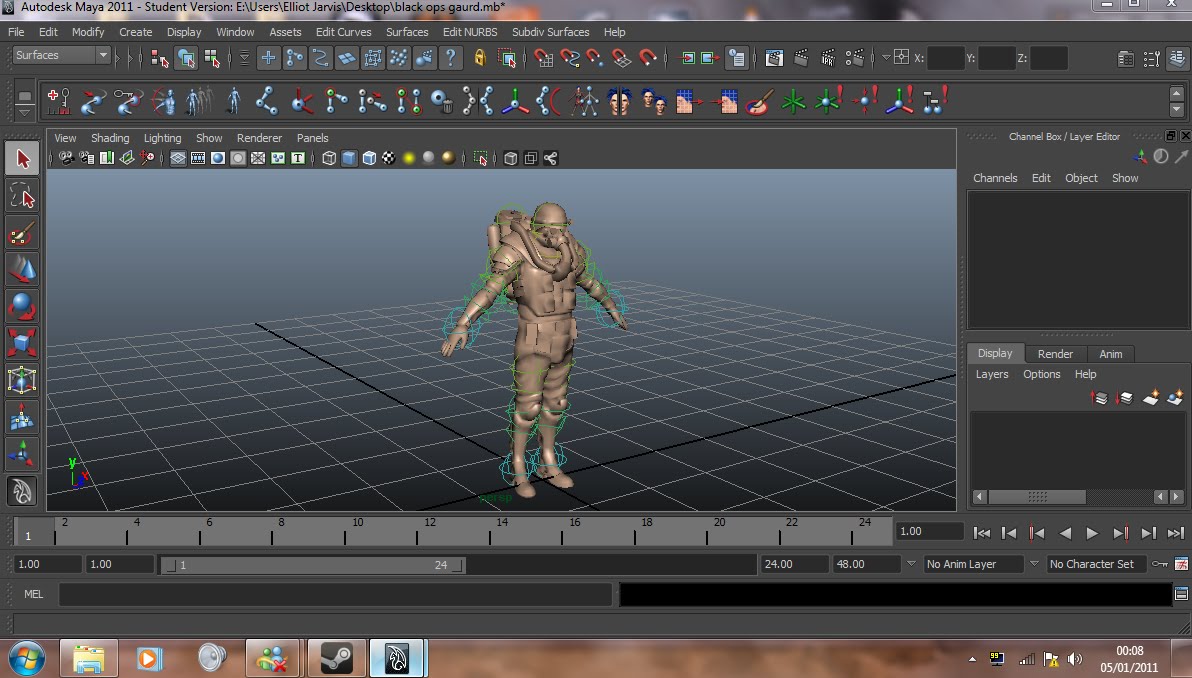Open the No Character Set dropdown
This screenshot has height=678, width=1192.
(1095, 564)
